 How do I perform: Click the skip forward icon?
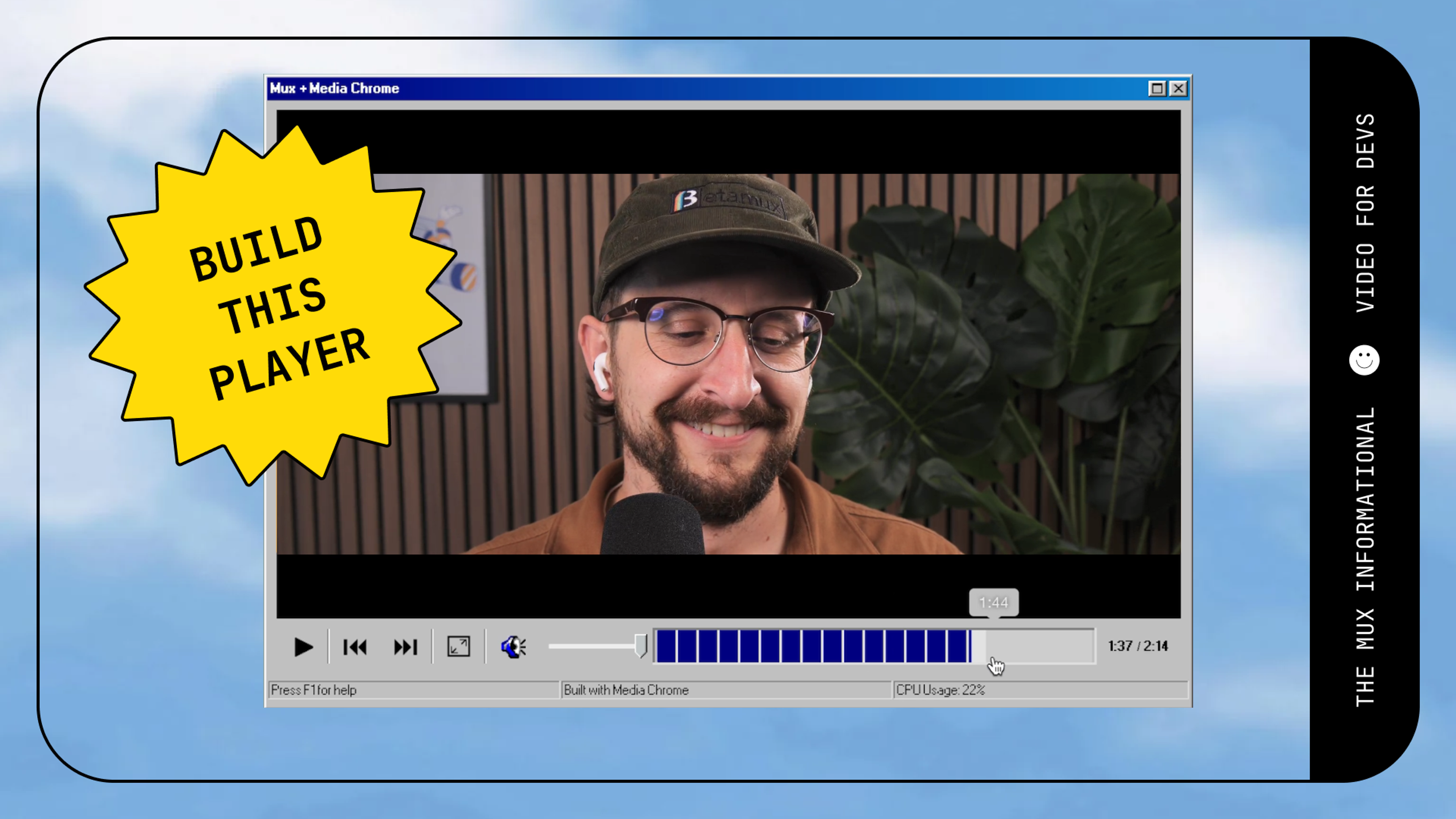click(x=405, y=646)
